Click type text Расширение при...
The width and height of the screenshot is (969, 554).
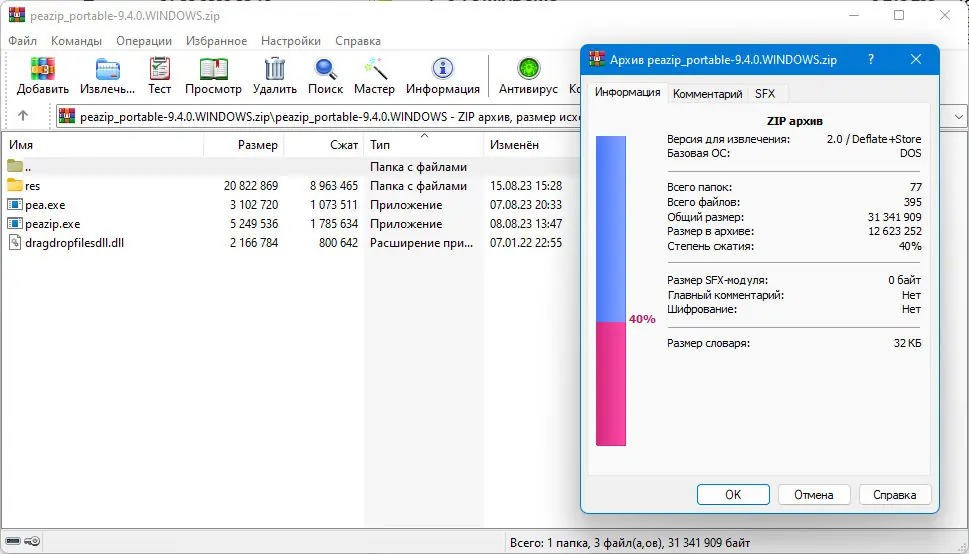coord(421,243)
